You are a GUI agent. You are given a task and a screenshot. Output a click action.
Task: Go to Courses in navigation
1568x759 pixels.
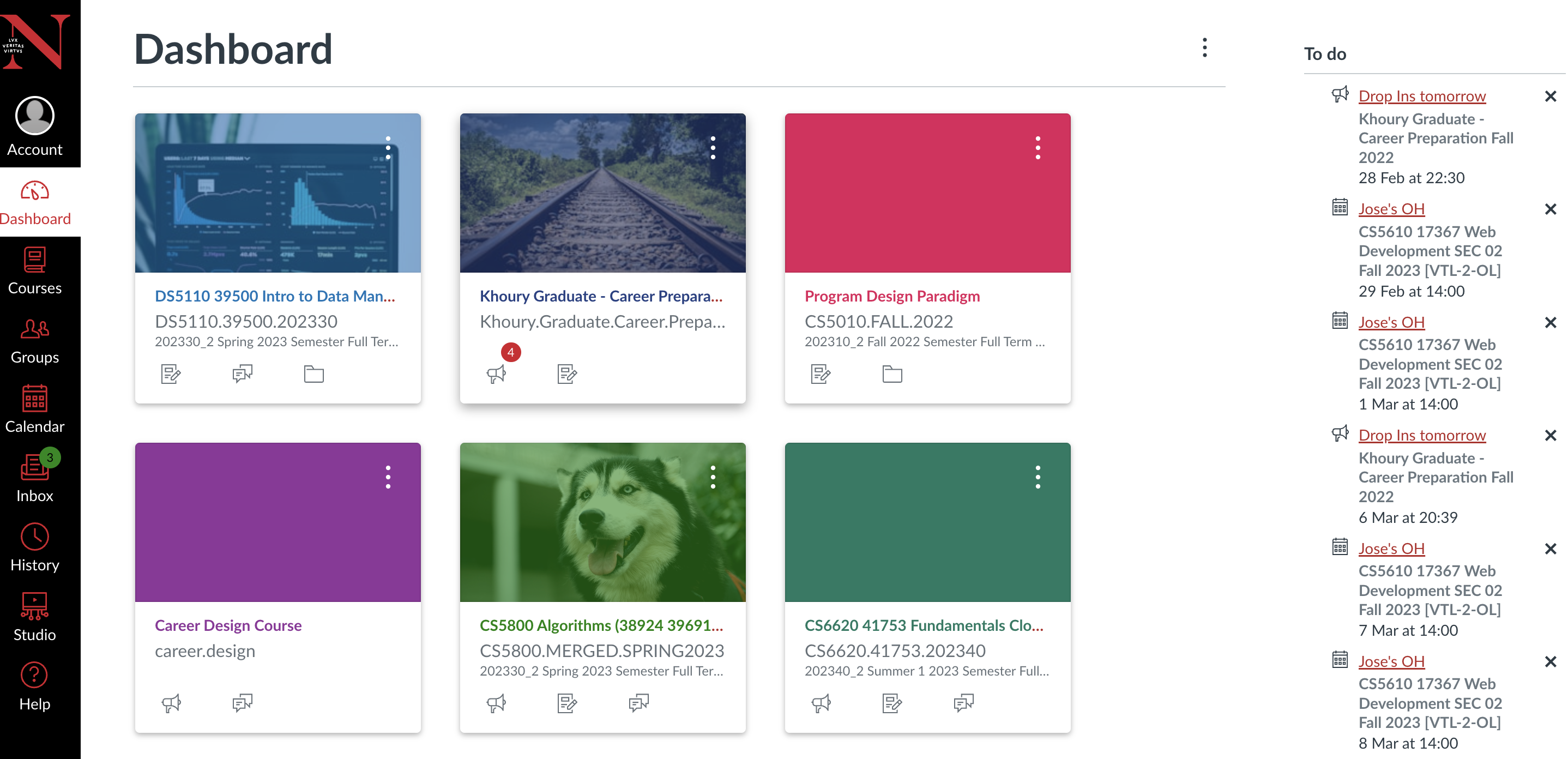point(35,270)
